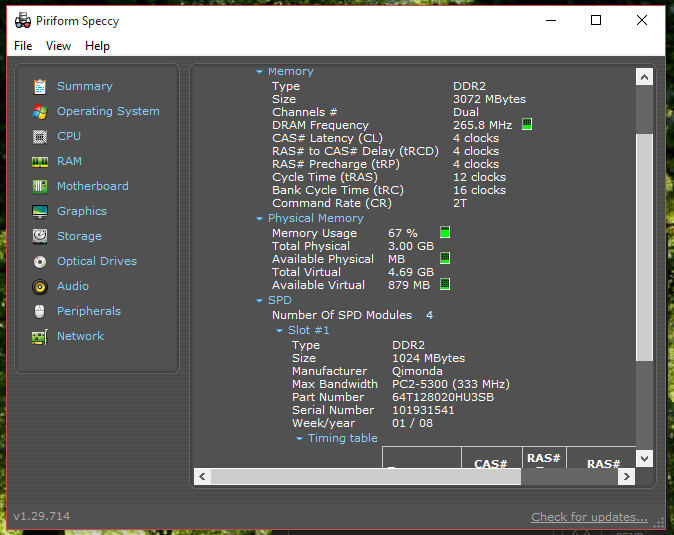Minimize the Speccy window
This screenshot has width=674, height=535.
[551, 20]
